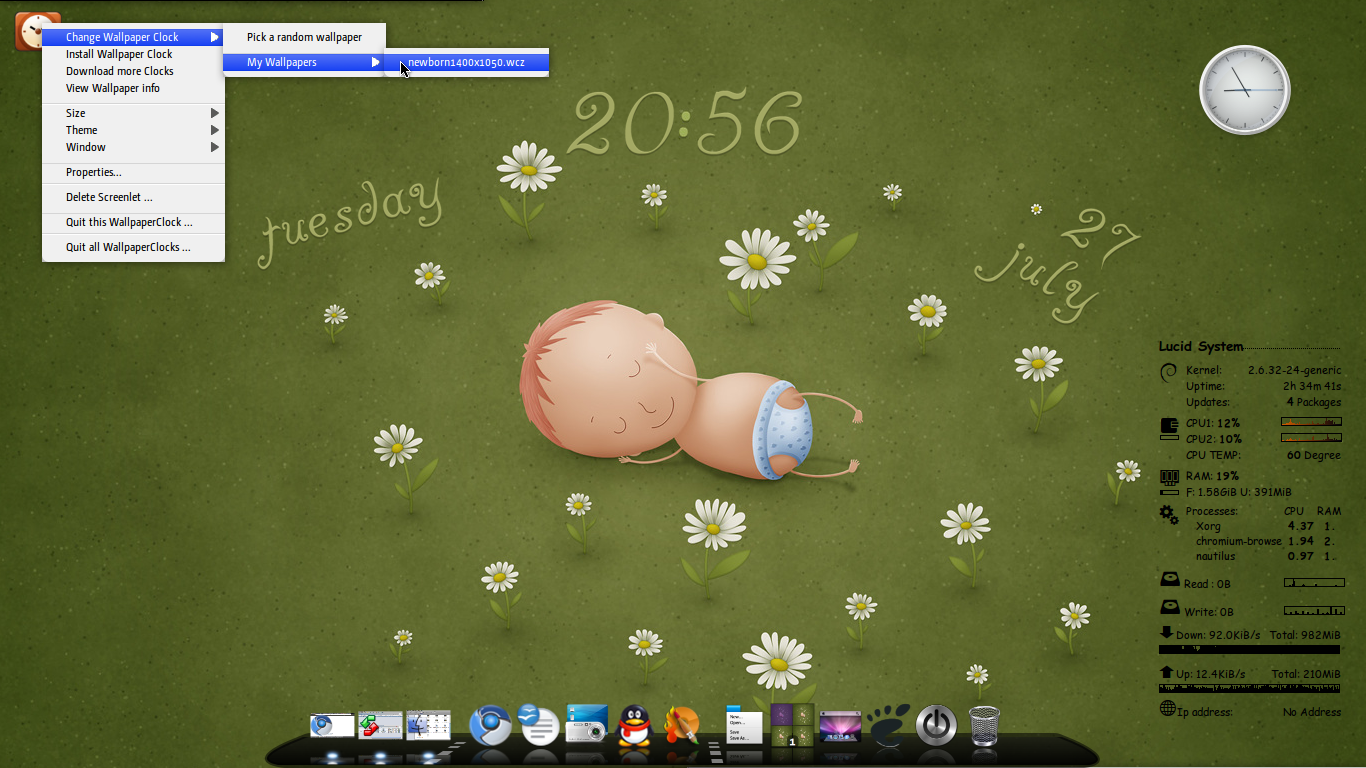
Task: Open the Chromium window thumbnail in dock
Action: (x=332, y=725)
